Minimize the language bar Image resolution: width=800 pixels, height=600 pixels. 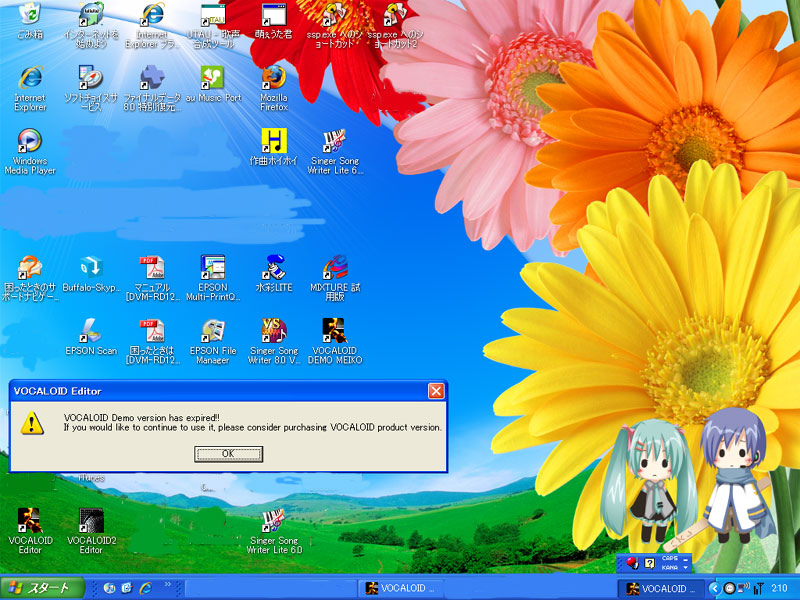pos(686,559)
